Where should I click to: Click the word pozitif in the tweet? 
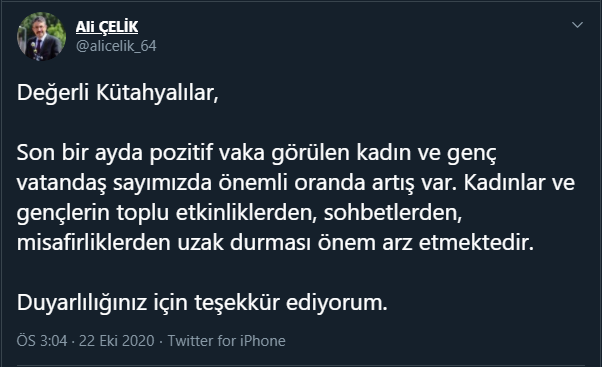(x=181, y=154)
